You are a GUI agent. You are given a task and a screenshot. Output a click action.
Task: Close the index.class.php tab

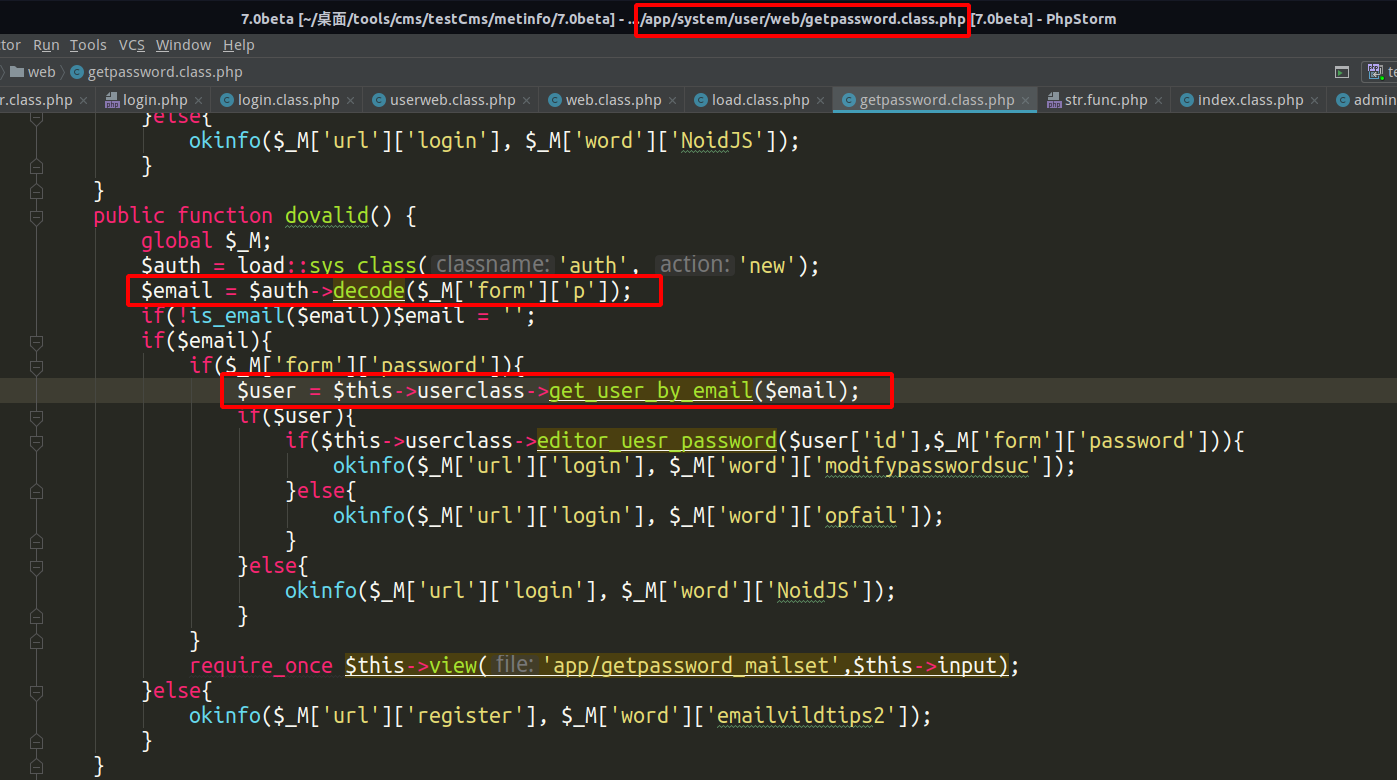[1314, 100]
